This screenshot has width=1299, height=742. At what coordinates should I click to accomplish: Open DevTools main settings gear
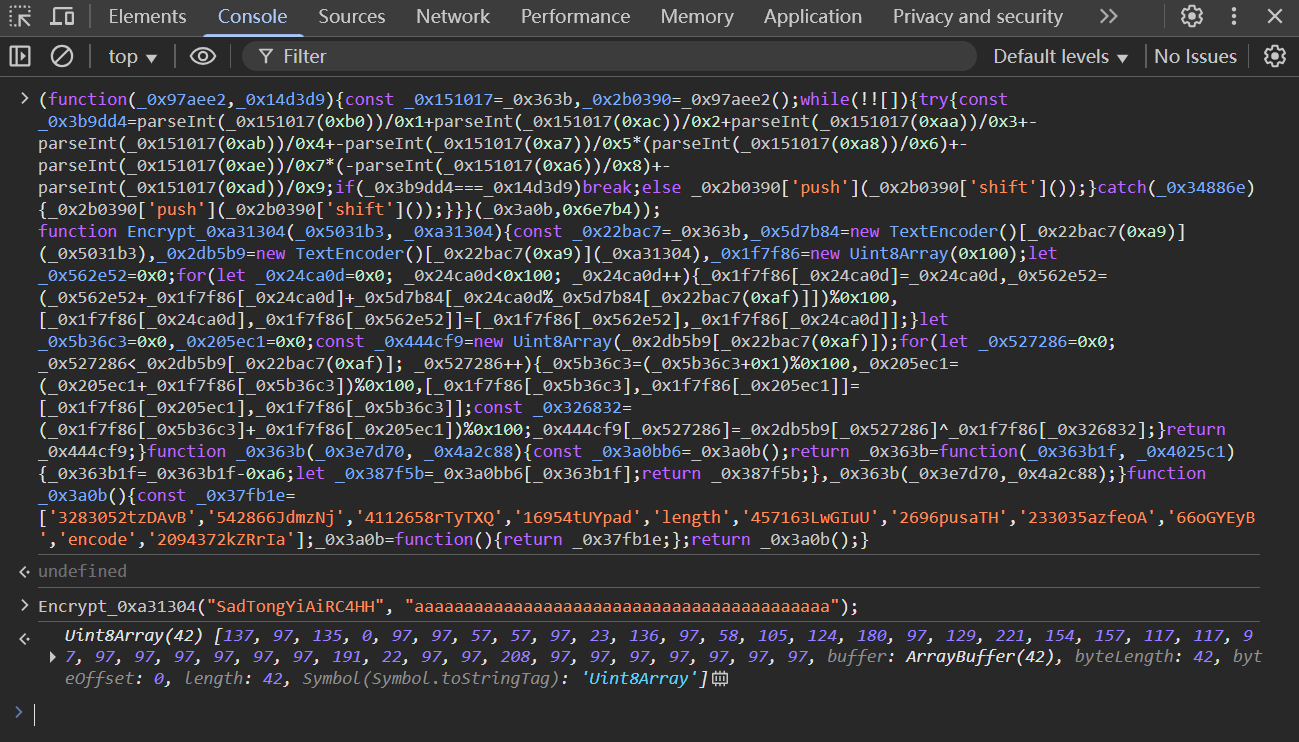[x=1191, y=16]
